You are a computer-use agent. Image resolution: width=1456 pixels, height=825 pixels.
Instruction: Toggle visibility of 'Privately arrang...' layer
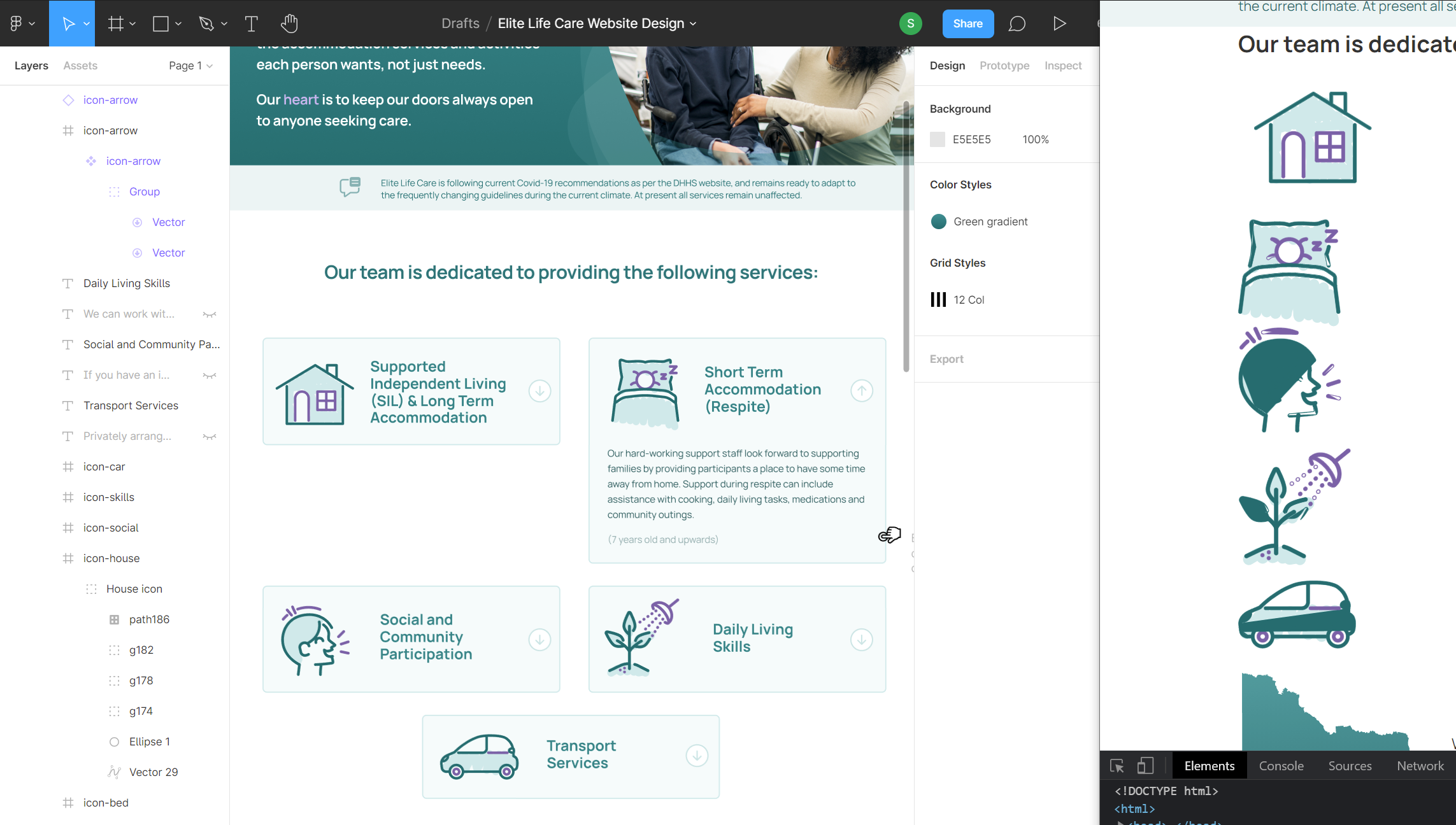(210, 436)
